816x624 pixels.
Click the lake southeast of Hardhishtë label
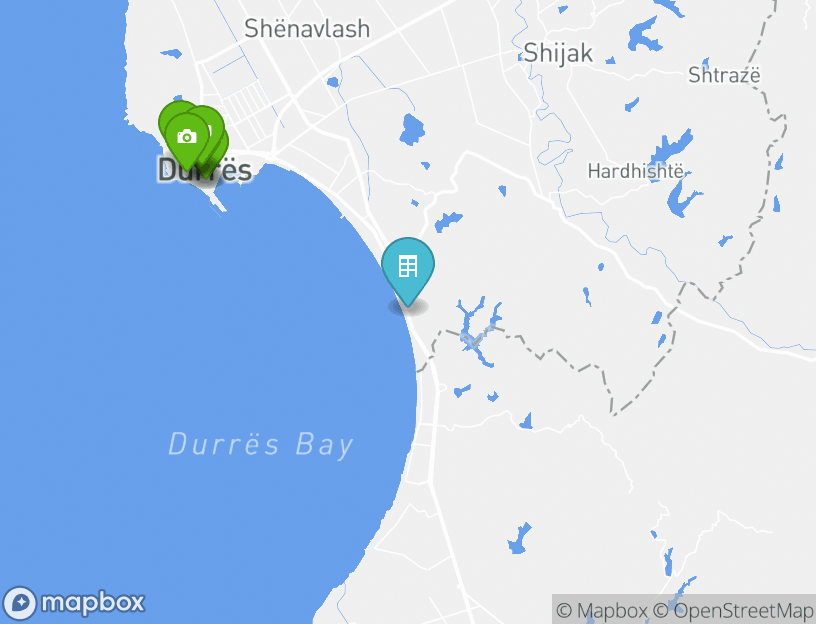[x=683, y=198]
